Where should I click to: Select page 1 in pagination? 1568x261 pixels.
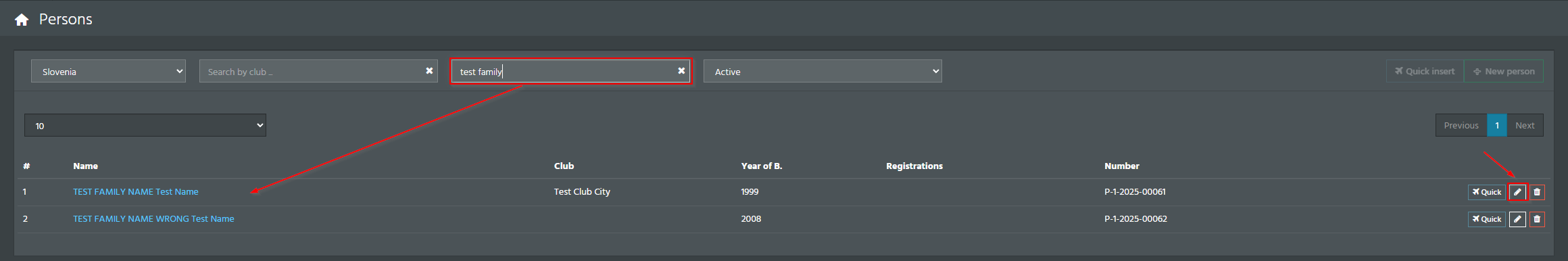point(1497,125)
